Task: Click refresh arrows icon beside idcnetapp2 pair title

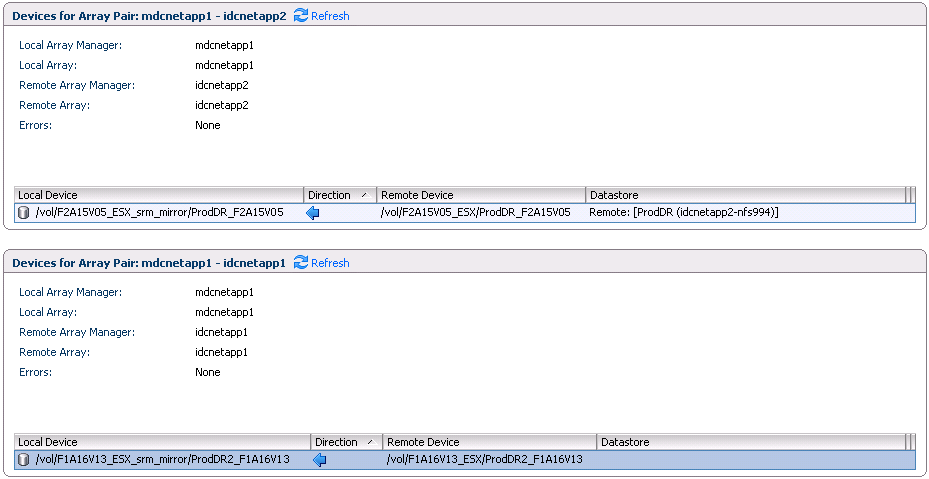Action: point(301,16)
